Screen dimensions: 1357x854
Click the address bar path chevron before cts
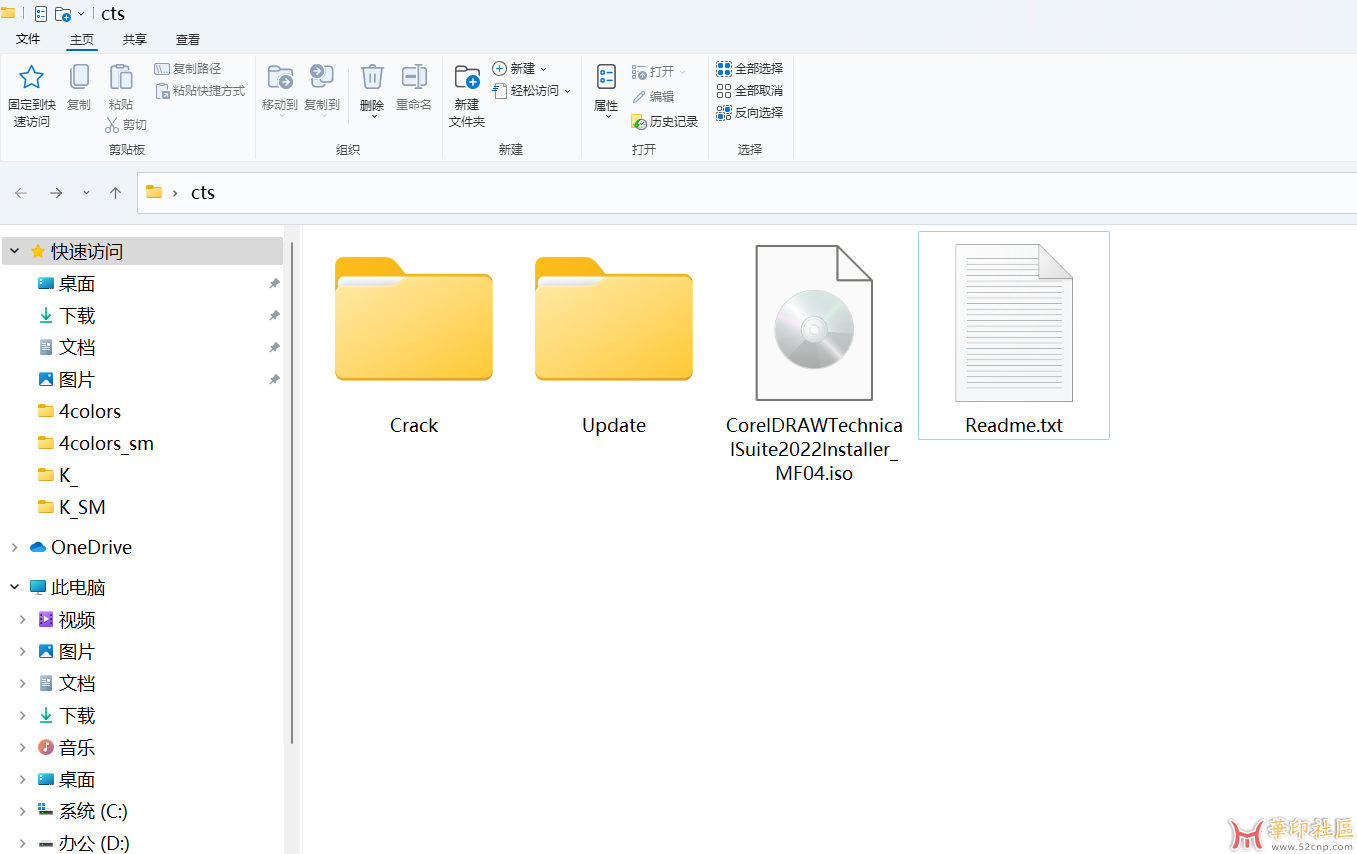[175, 193]
